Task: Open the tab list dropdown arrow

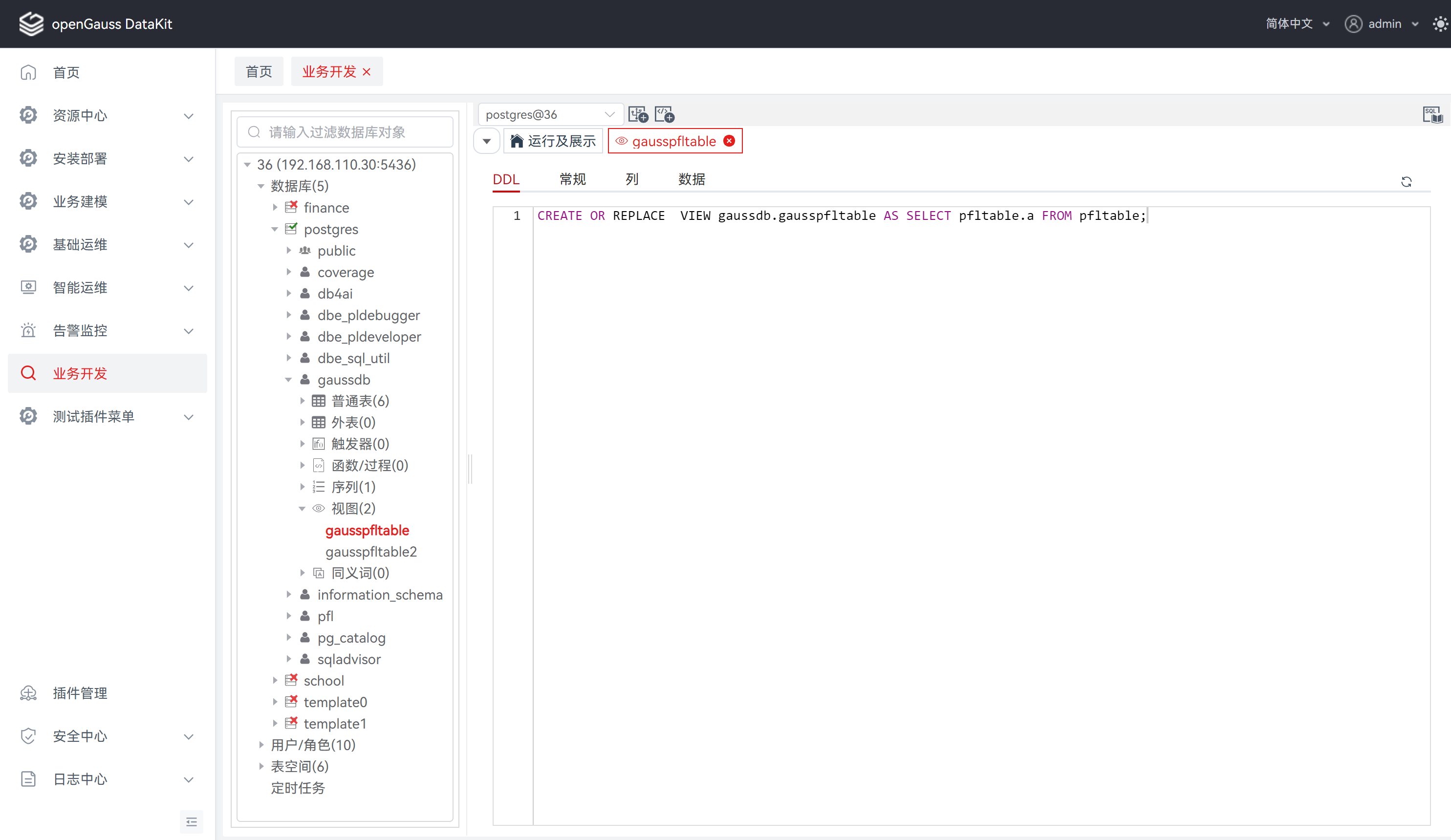Action: click(487, 141)
